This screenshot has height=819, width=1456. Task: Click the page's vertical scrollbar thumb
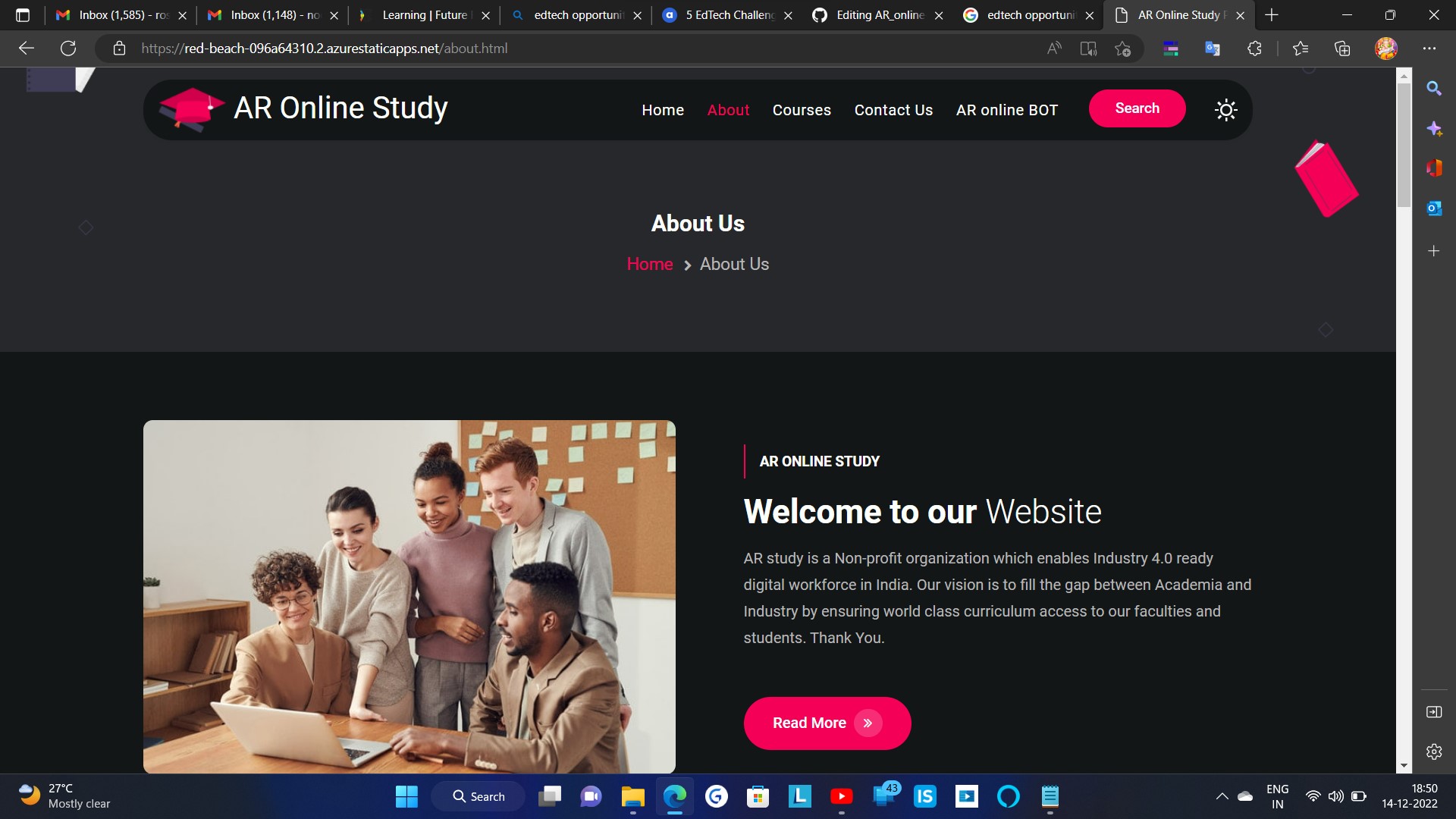pyautogui.click(x=1404, y=144)
